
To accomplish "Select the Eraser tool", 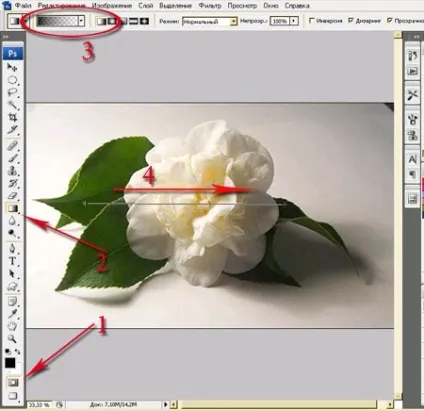I will [x=12, y=195].
